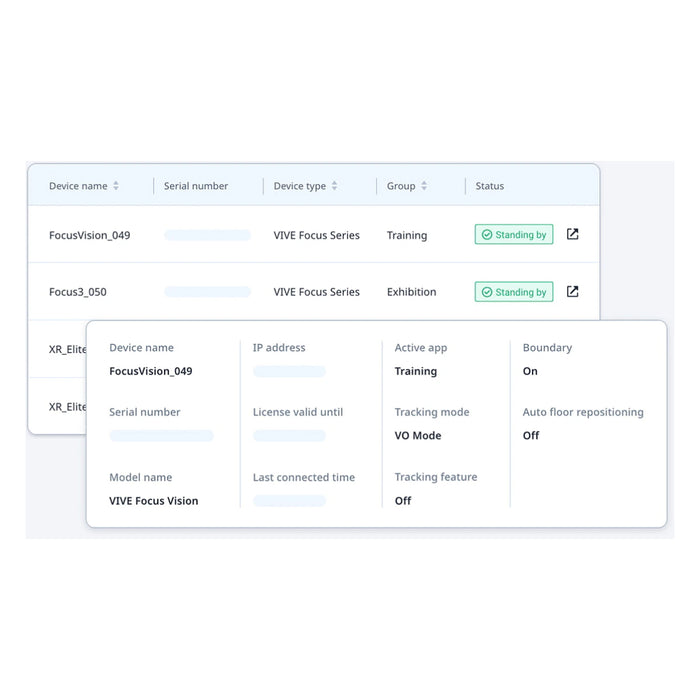
Task: Click VIVE Focus Series in FocusVision_049 row
Action: click(x=317, y=235)
